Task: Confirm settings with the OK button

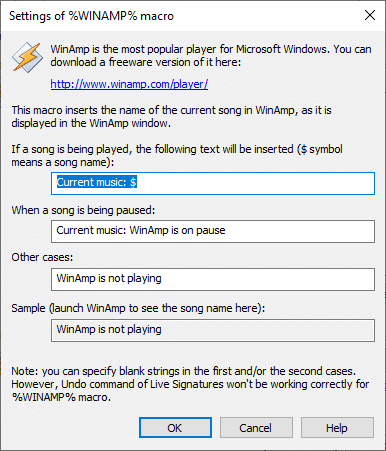Action: [x=175, y=428]
